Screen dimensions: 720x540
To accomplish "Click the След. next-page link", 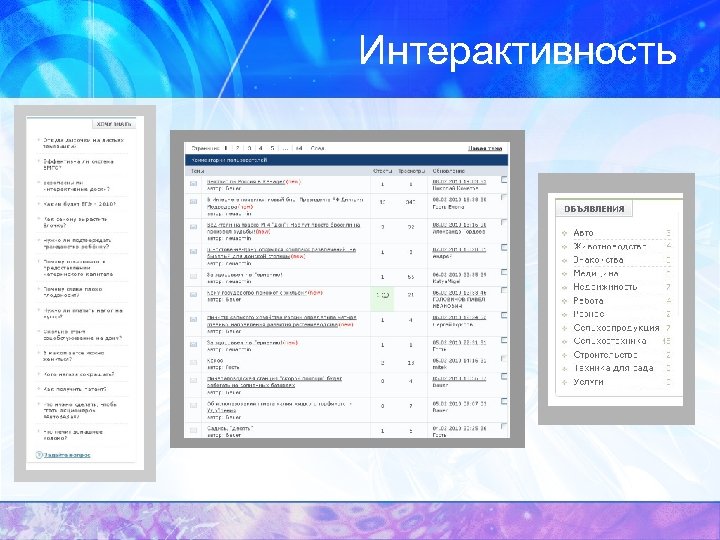I will (x=318, y=148).
